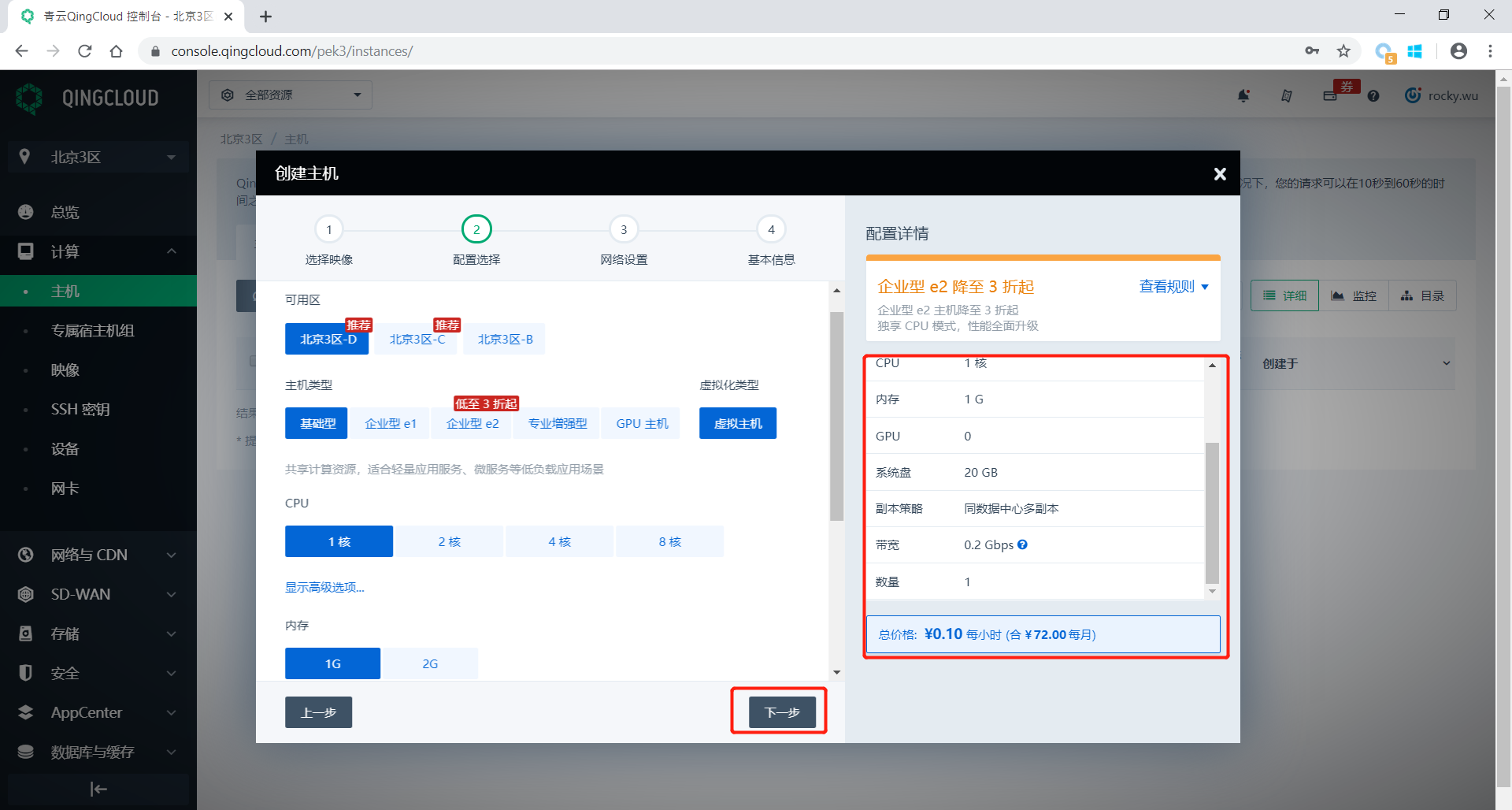This screenshot has width=1512, height=810.
Task: Expand 安全 sidebar section
Action: tap(98, 673)
